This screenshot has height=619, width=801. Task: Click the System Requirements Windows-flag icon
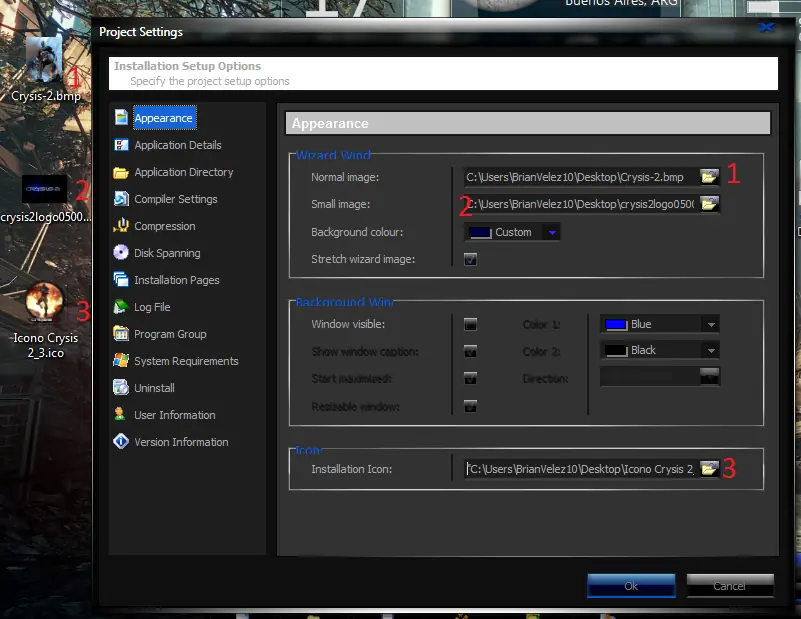(121, 361)
